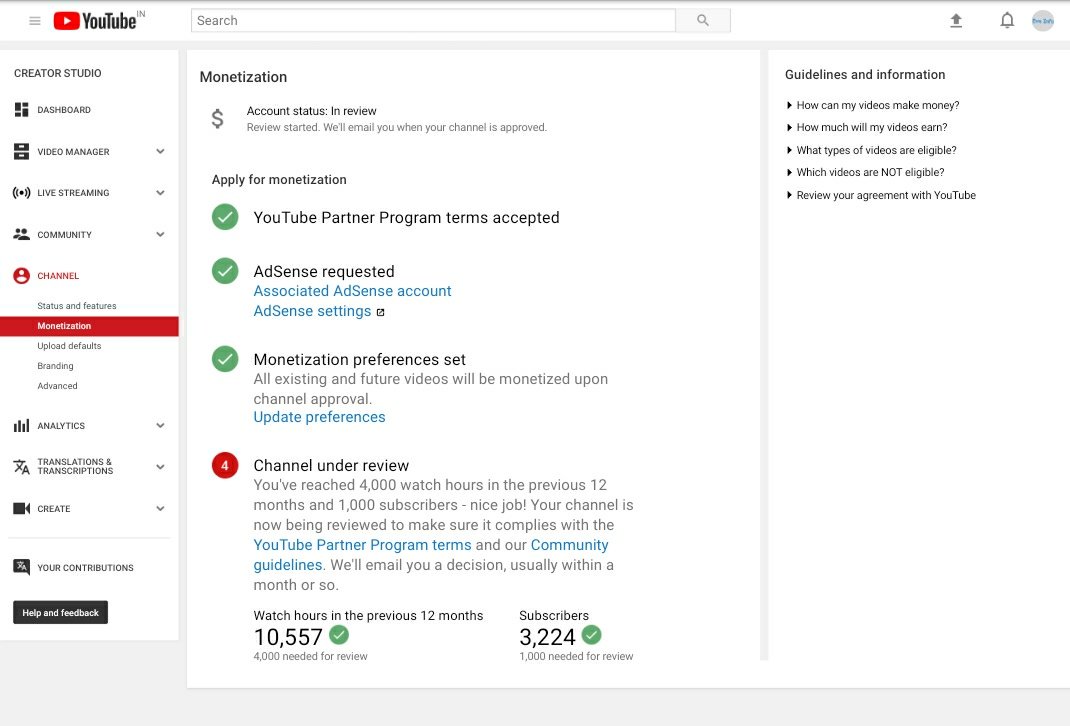
Task: Open Status and features under Channel
Action: pyautogui.click(x=76, y=306)
